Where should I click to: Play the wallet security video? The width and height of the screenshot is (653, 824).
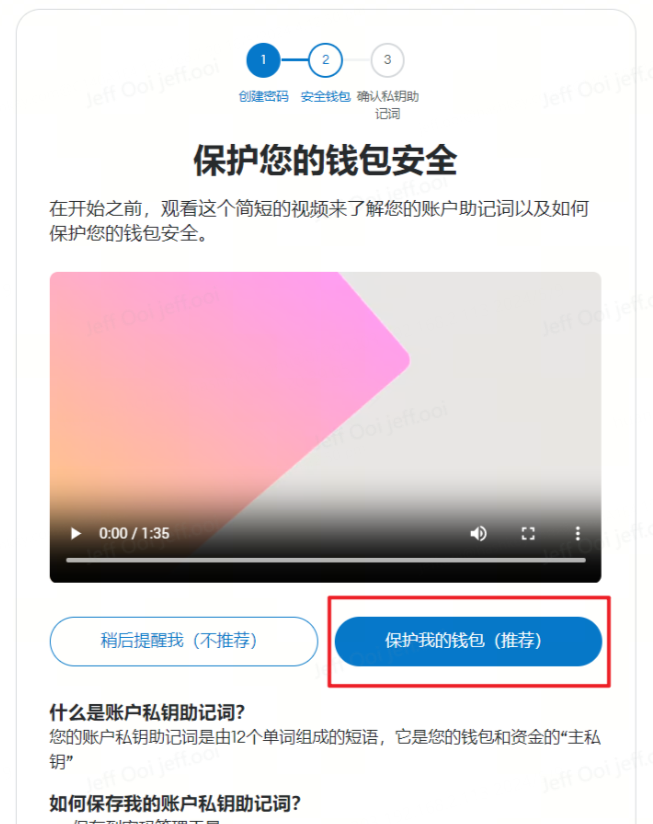(x=76, y=533)
